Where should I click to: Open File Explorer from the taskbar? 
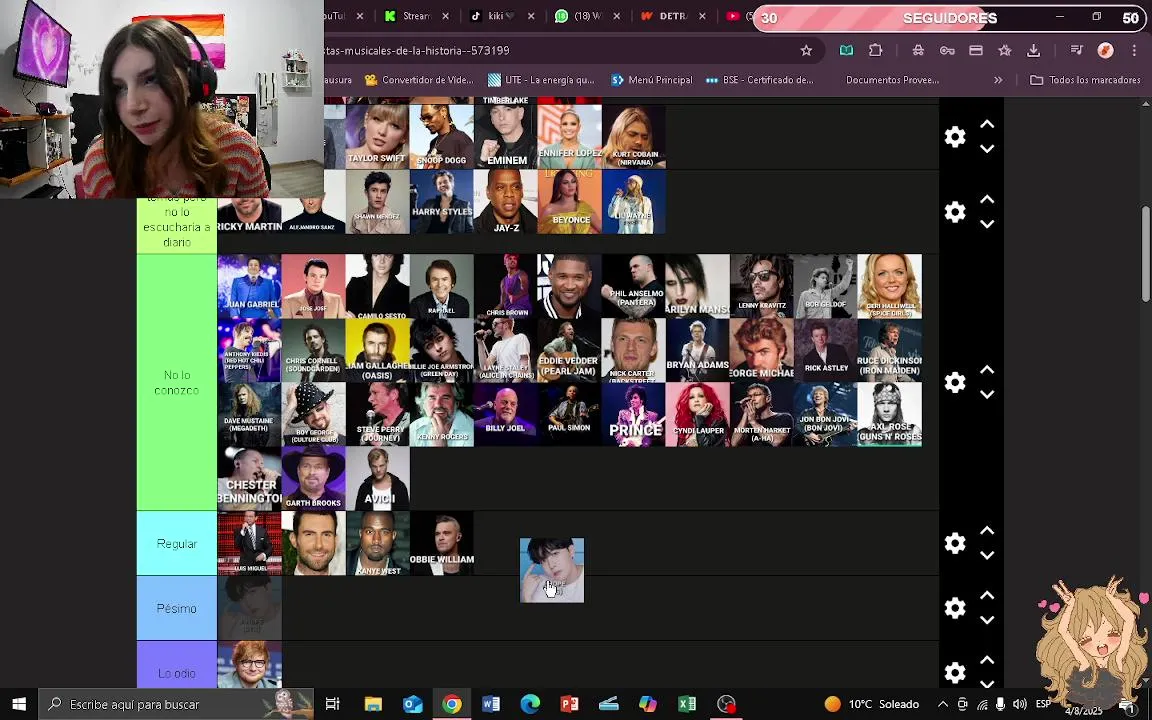point(373,704)
